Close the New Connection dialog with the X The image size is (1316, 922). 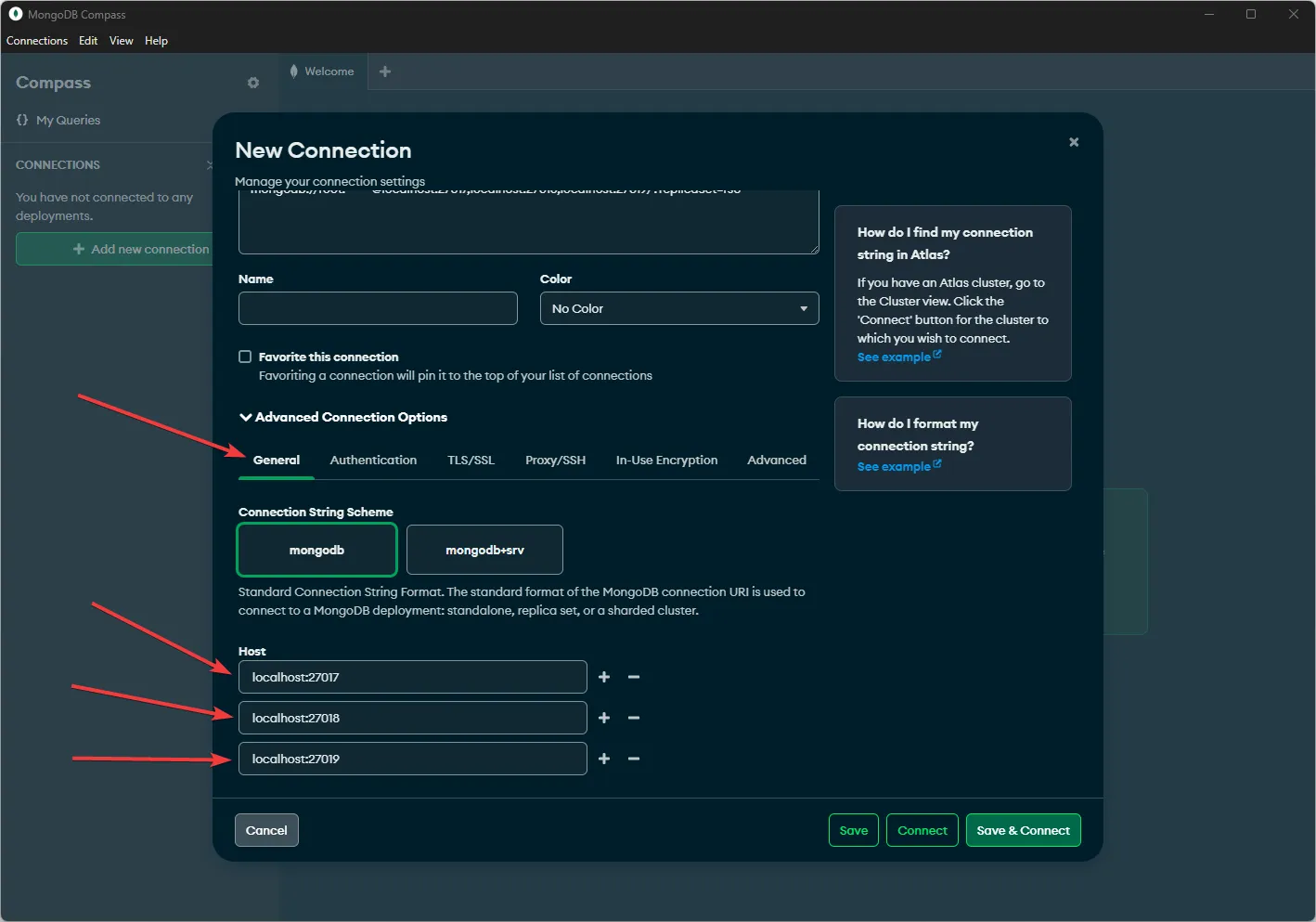tap(1074, 142)
